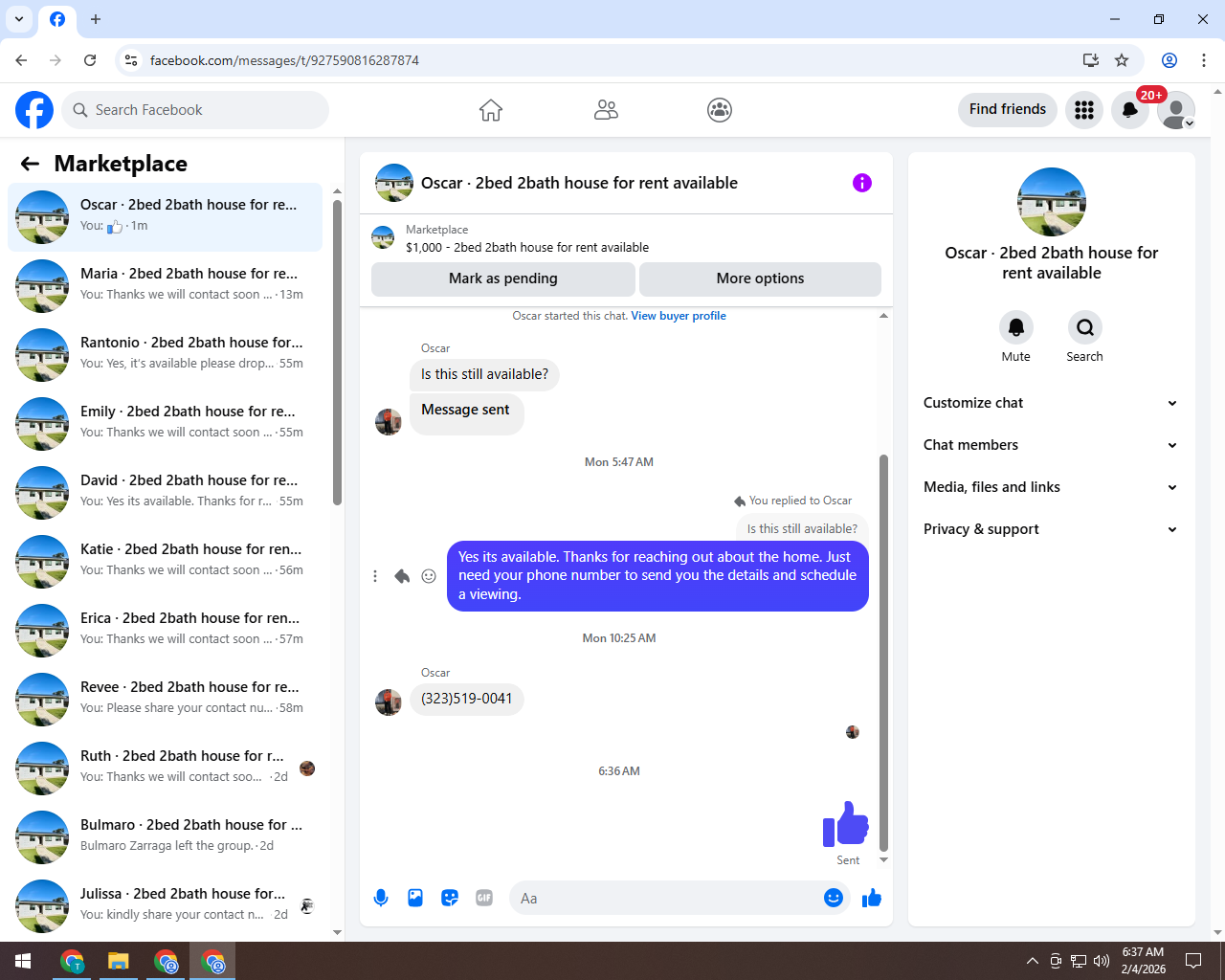Screen dimensions: 1225x980
Task: Open the Facebook logo home link
Action: 34,110
